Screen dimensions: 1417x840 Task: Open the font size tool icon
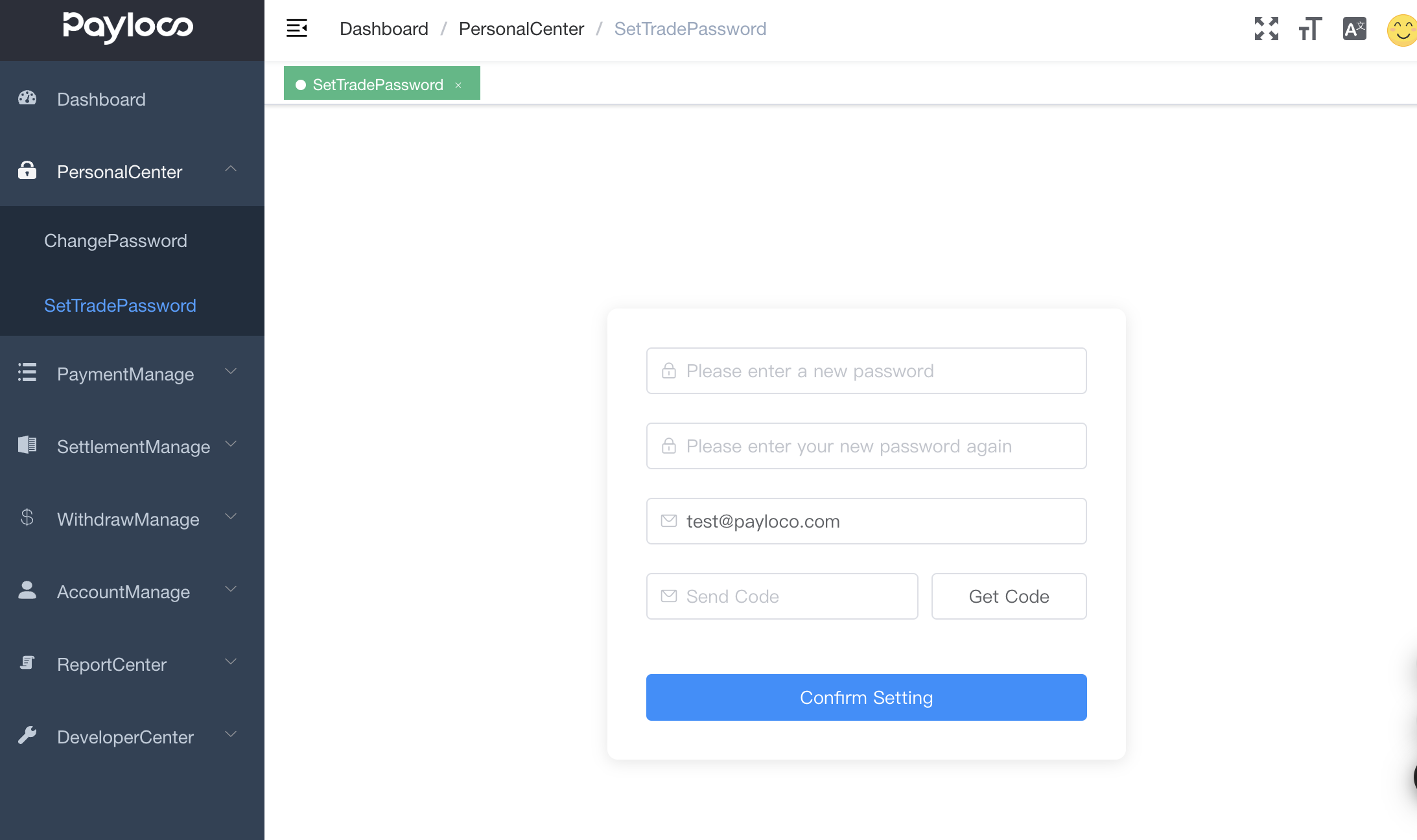pyautogui.click(x=1310, y=29)
